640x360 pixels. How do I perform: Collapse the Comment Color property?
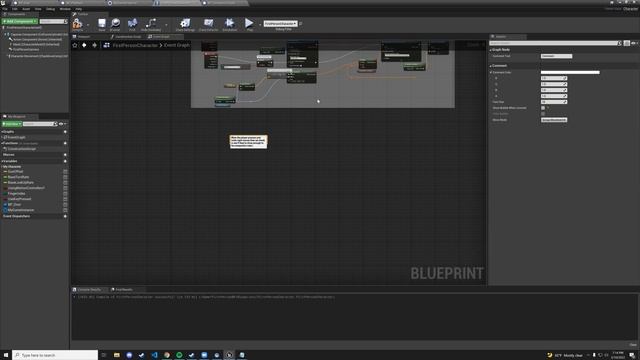(491, 72)
